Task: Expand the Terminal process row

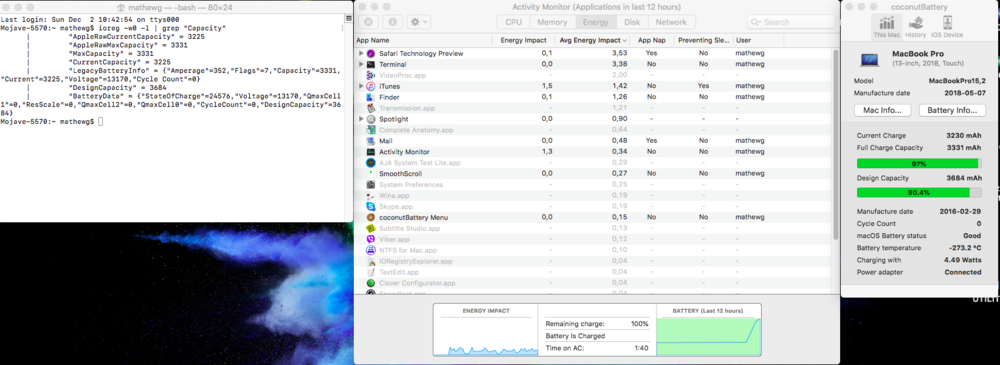Action: pos(361,64)
